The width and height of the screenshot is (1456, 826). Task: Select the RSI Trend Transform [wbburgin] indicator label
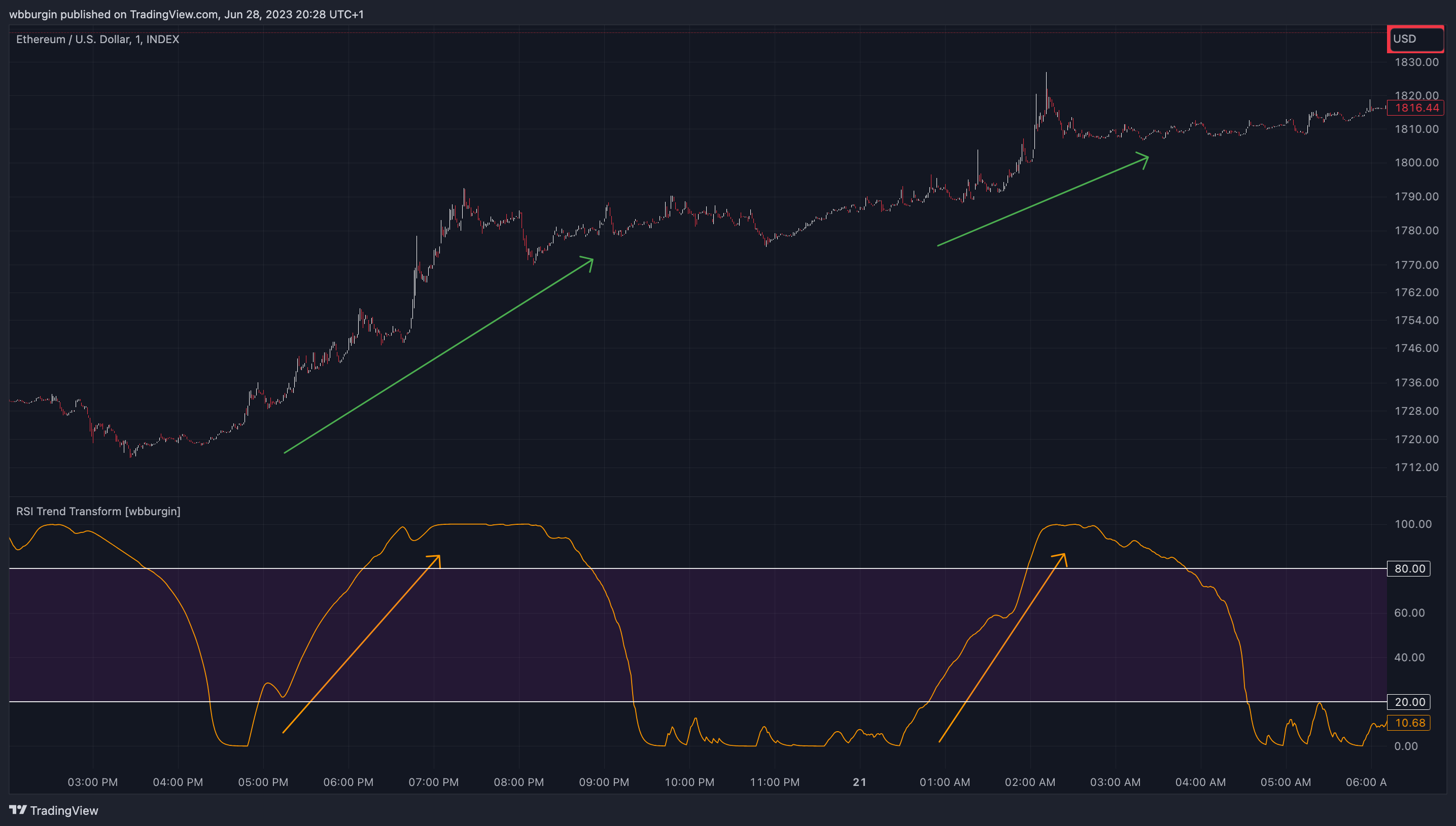coord(98,511)
